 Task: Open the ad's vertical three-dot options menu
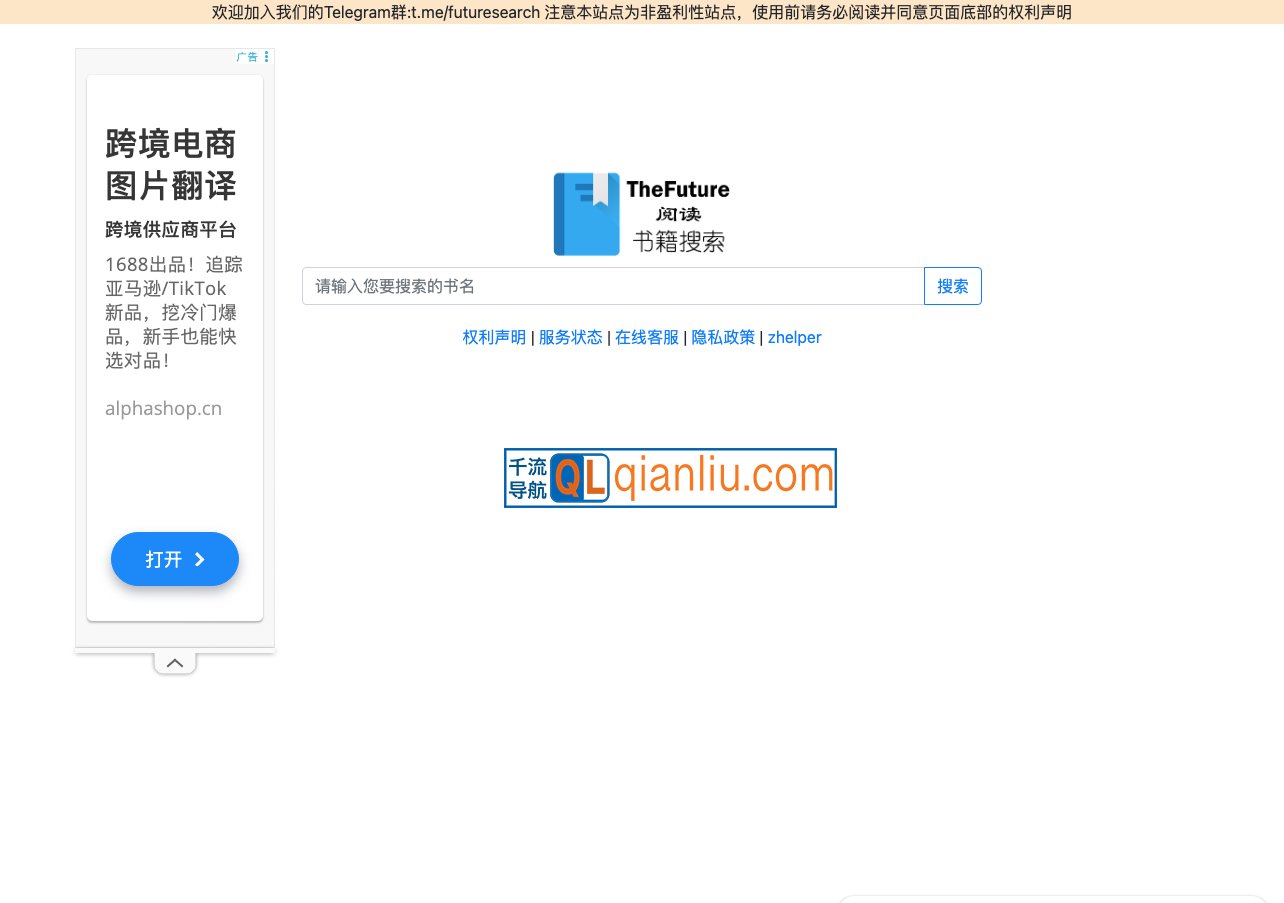pyautogui.click(x=266, y=57)
